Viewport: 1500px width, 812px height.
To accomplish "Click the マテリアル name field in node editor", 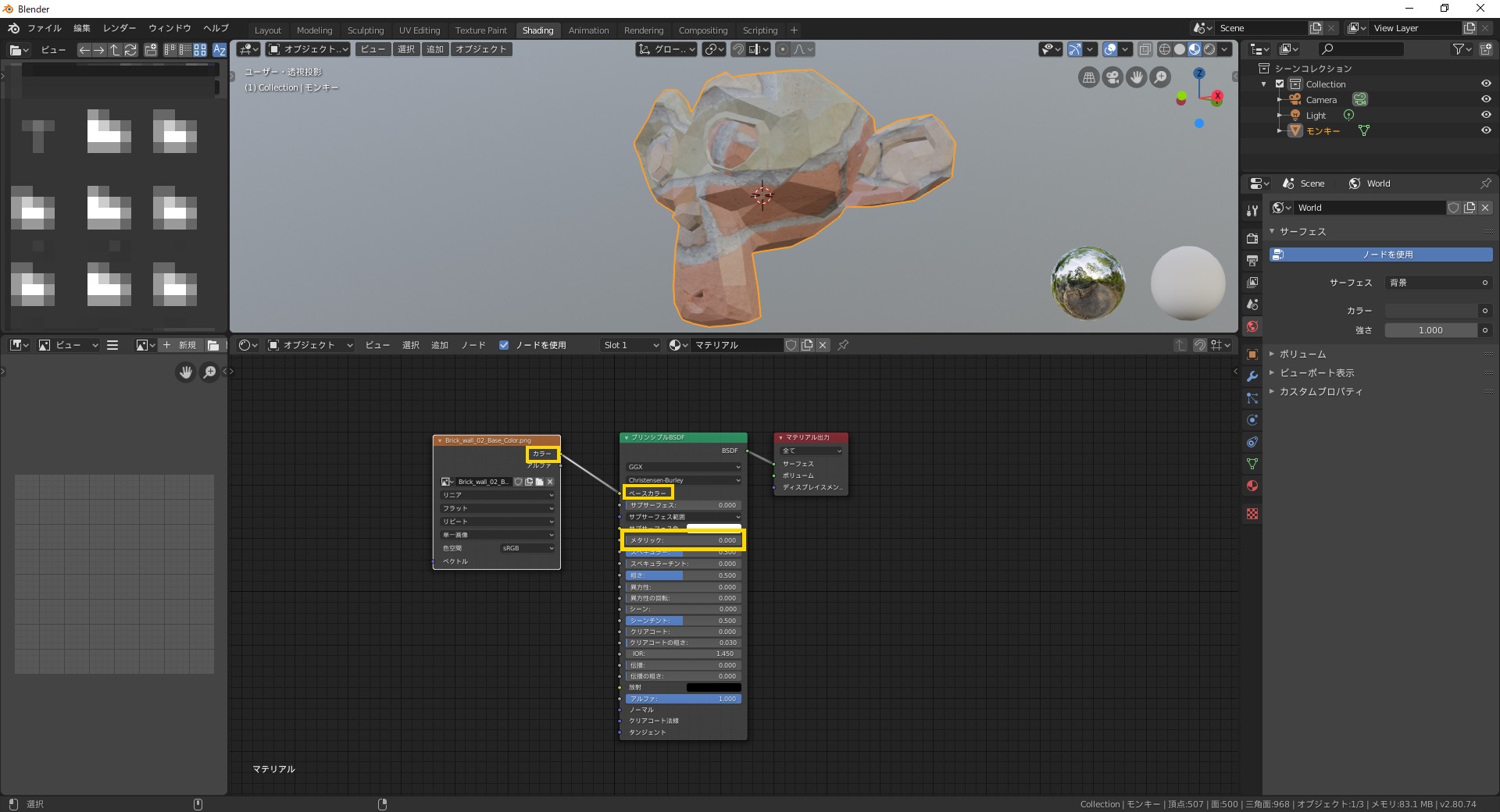I will pyautogui.click(x=736, y=344).
